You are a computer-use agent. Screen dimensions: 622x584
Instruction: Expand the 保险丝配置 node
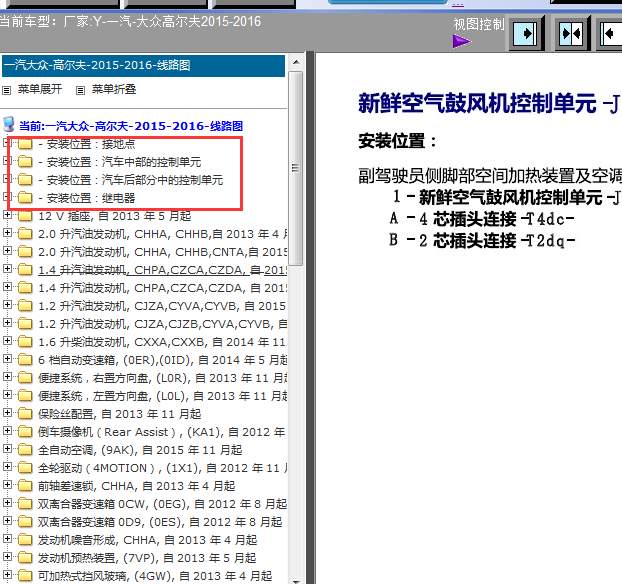[7, 413]
